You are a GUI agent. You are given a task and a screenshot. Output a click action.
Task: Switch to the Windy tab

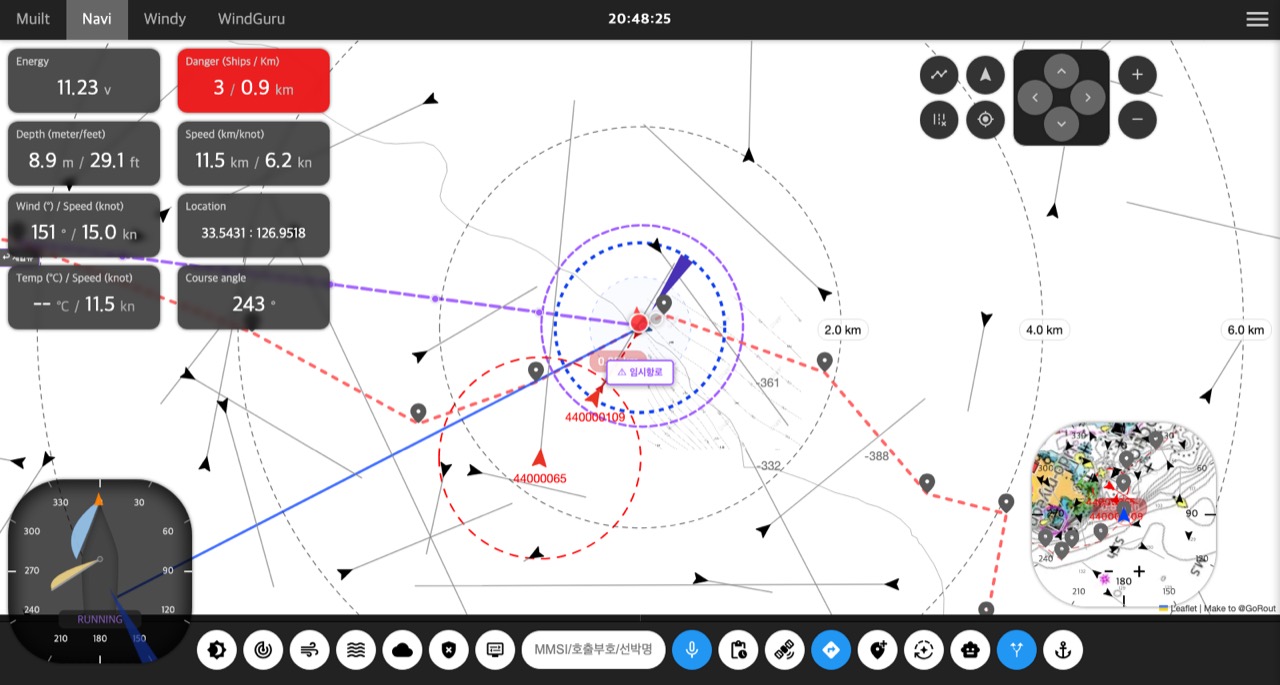[x=165, y=19]
